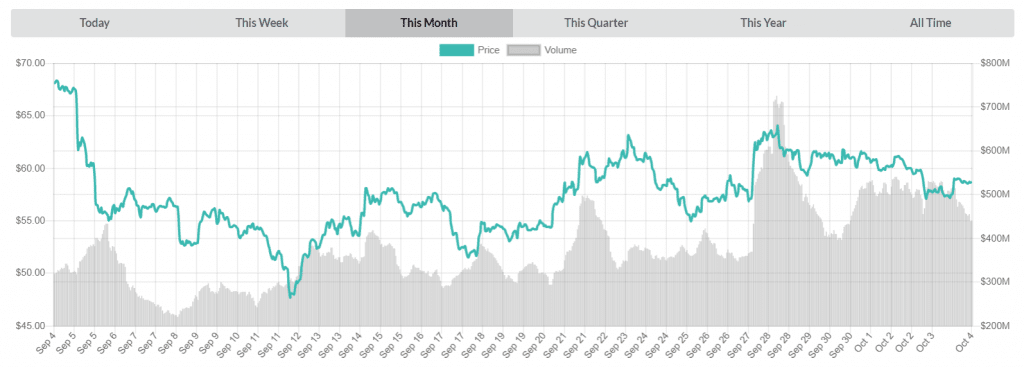Toggle the Price series via legend label
Image resolution: width=1024 pixels, height=367 pixels.
pos(488,50)
